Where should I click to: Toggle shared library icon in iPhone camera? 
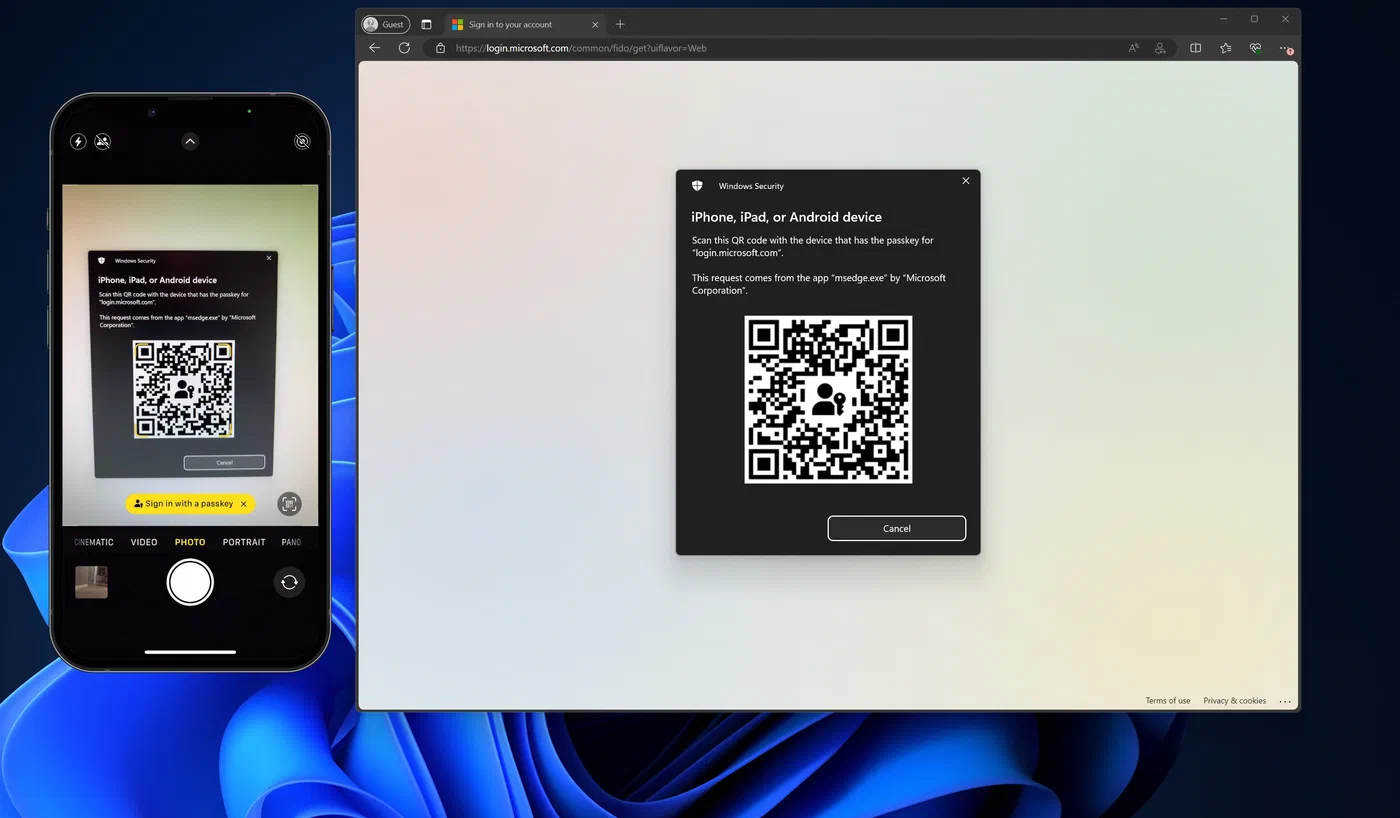tap(102, 142)
